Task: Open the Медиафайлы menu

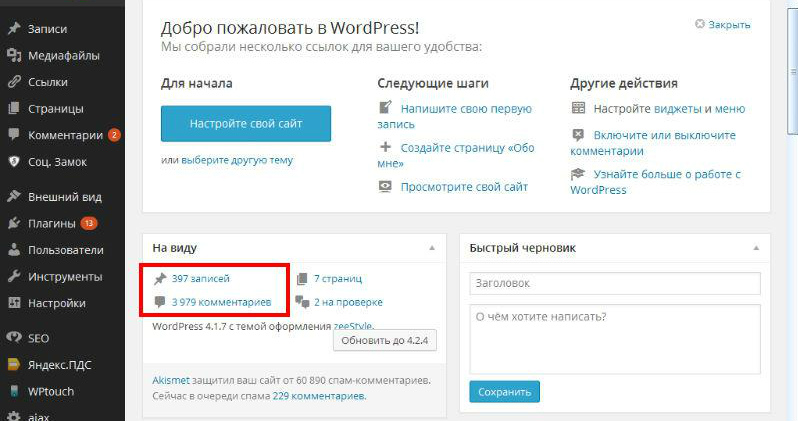Action: pos(62,55)
